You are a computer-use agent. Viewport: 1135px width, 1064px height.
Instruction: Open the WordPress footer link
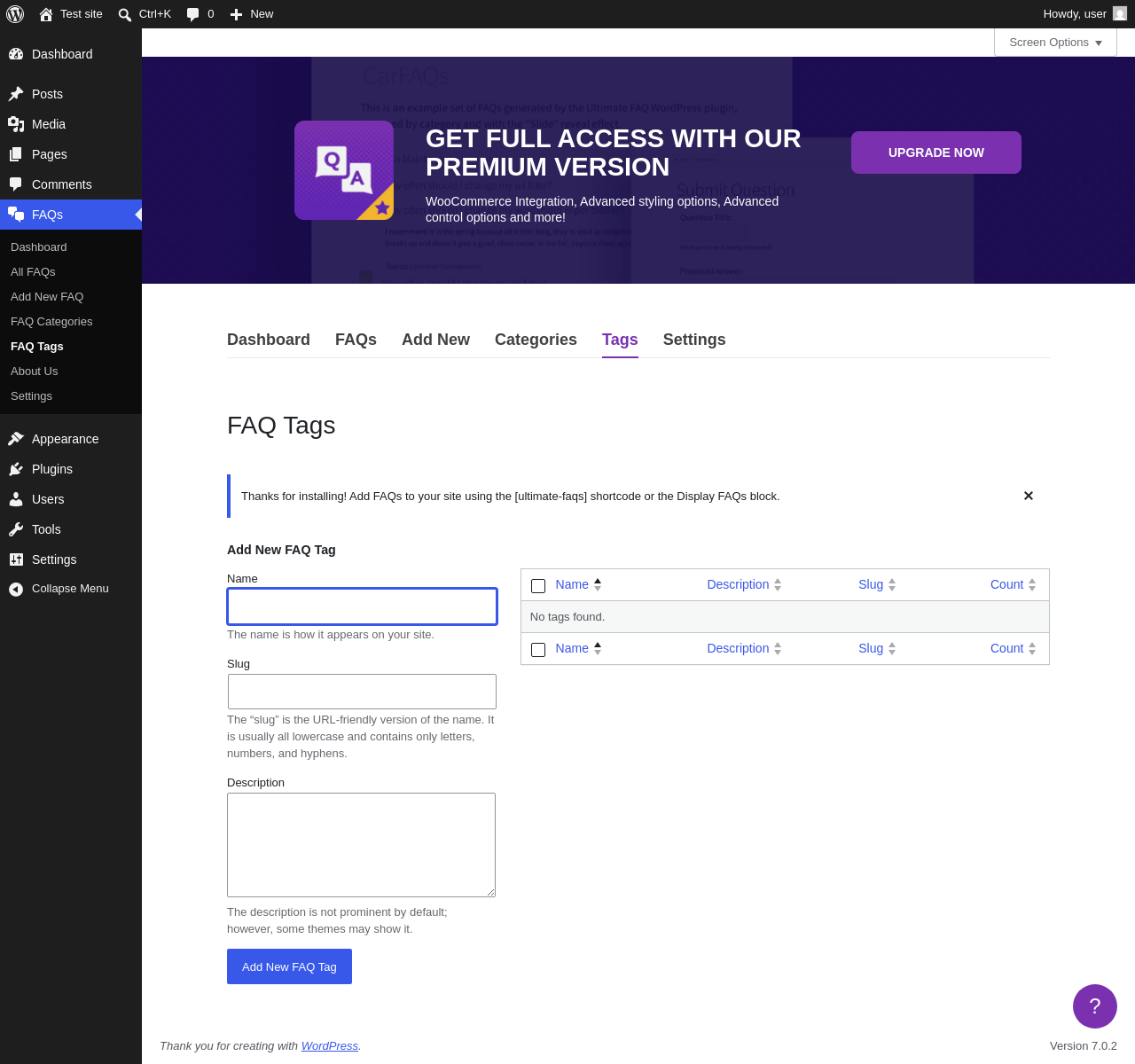330,1046
